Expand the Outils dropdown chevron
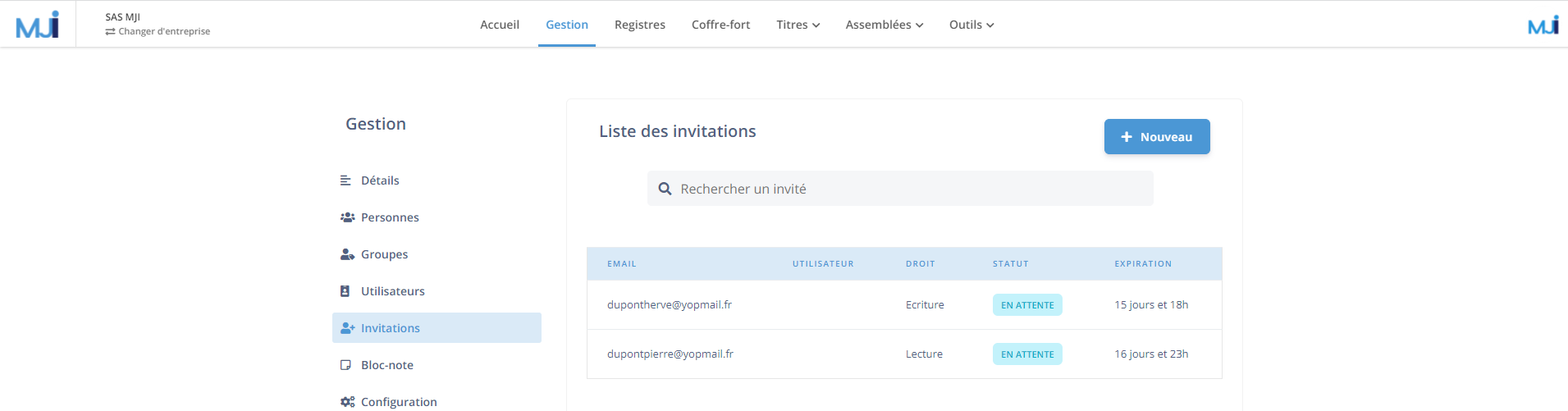1568x411 pixels. coord(990,25)
